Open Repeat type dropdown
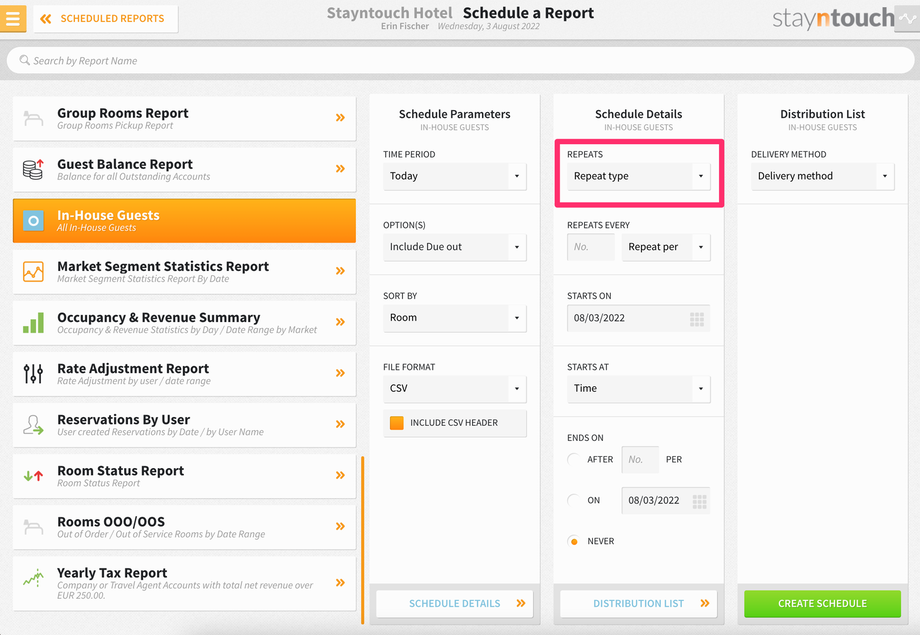This screenshot has width=920, height=635. 638,176
